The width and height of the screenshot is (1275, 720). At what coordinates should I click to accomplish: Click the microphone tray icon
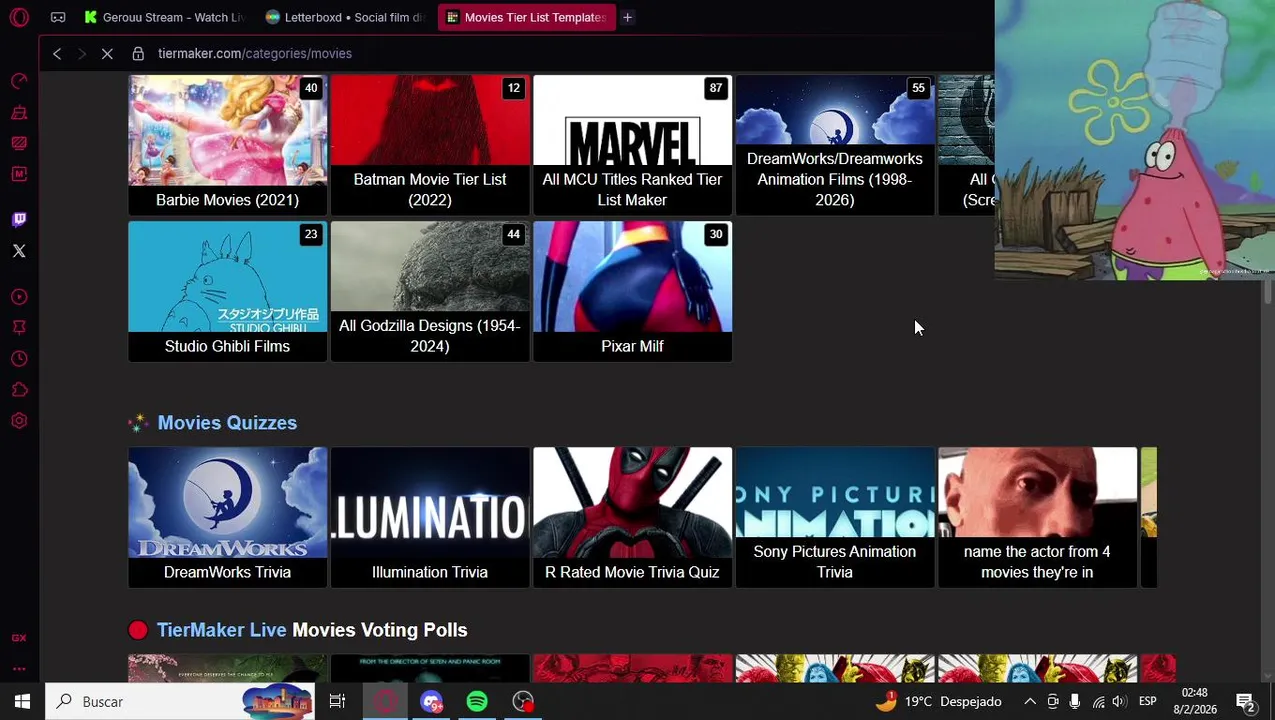pyautogui.click(x=1075, y=702)
